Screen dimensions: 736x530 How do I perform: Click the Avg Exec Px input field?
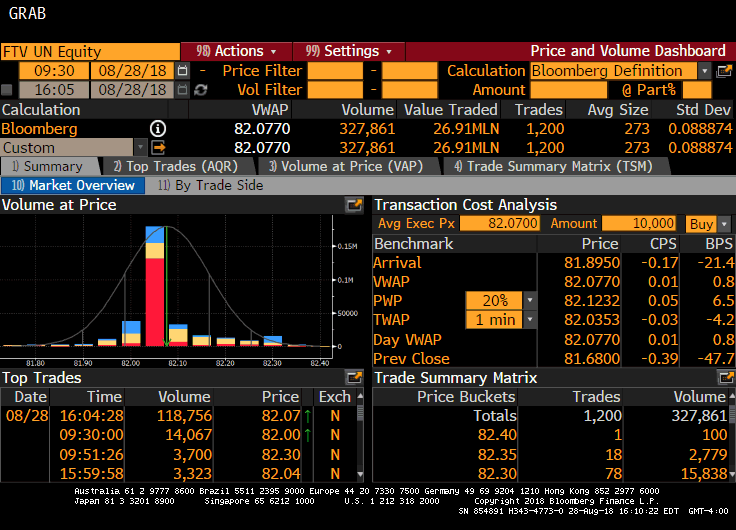[x=500, y=224]
